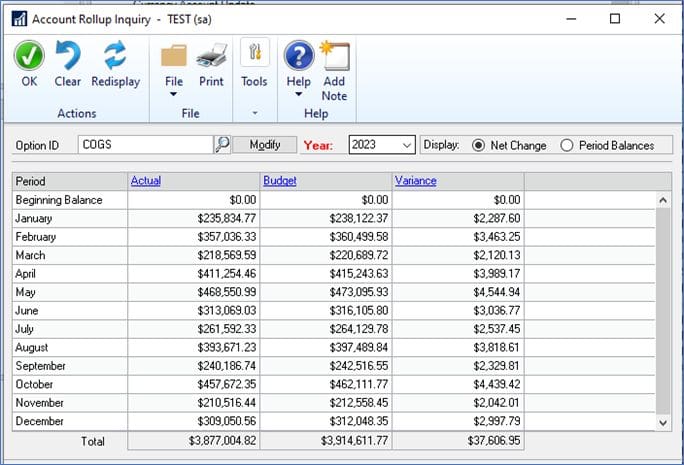Minimize the Account Rollup Inquiry window
The width and height of the screenshot is (684, 465).
click(571, 19)
